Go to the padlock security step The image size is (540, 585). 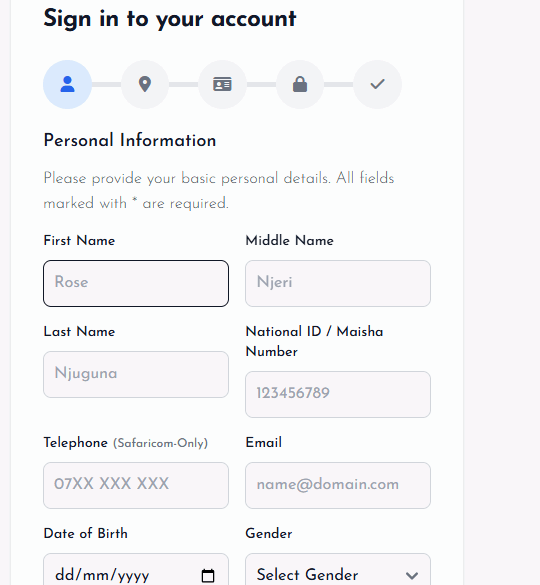(x=300, y=84)
